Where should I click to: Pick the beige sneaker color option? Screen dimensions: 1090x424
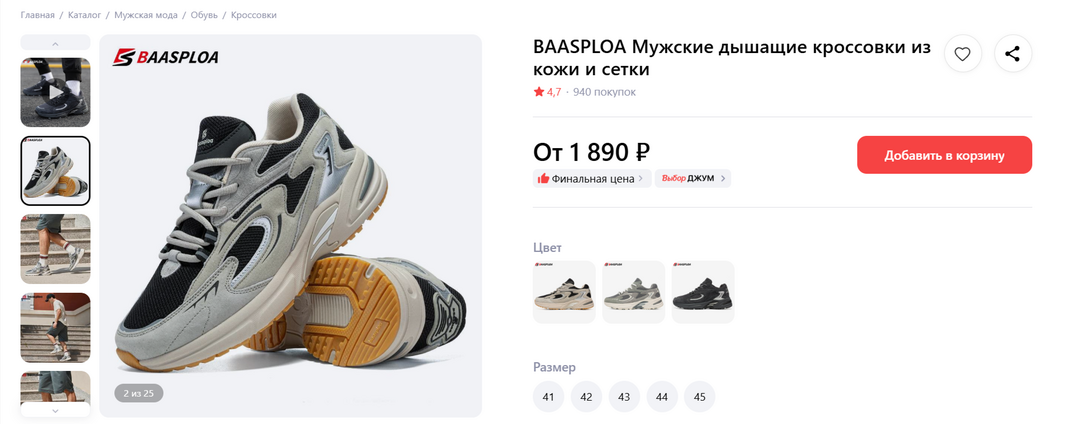pos(564,292)
